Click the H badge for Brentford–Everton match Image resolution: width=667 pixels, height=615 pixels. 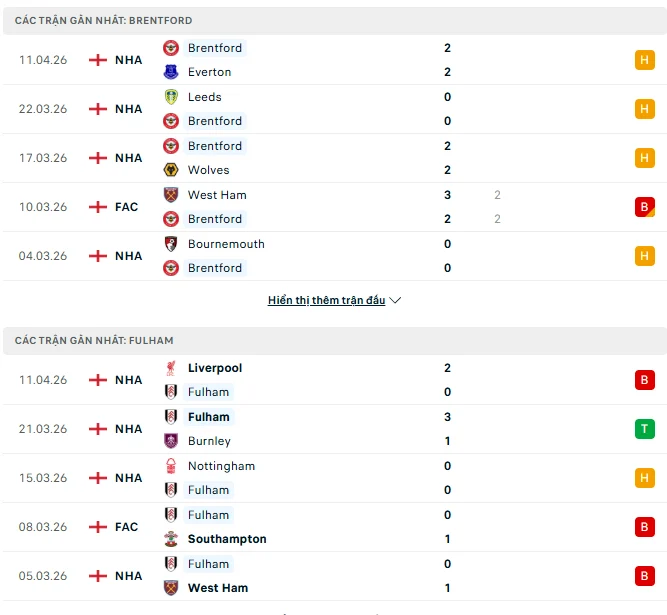click(x=644, y=60)
